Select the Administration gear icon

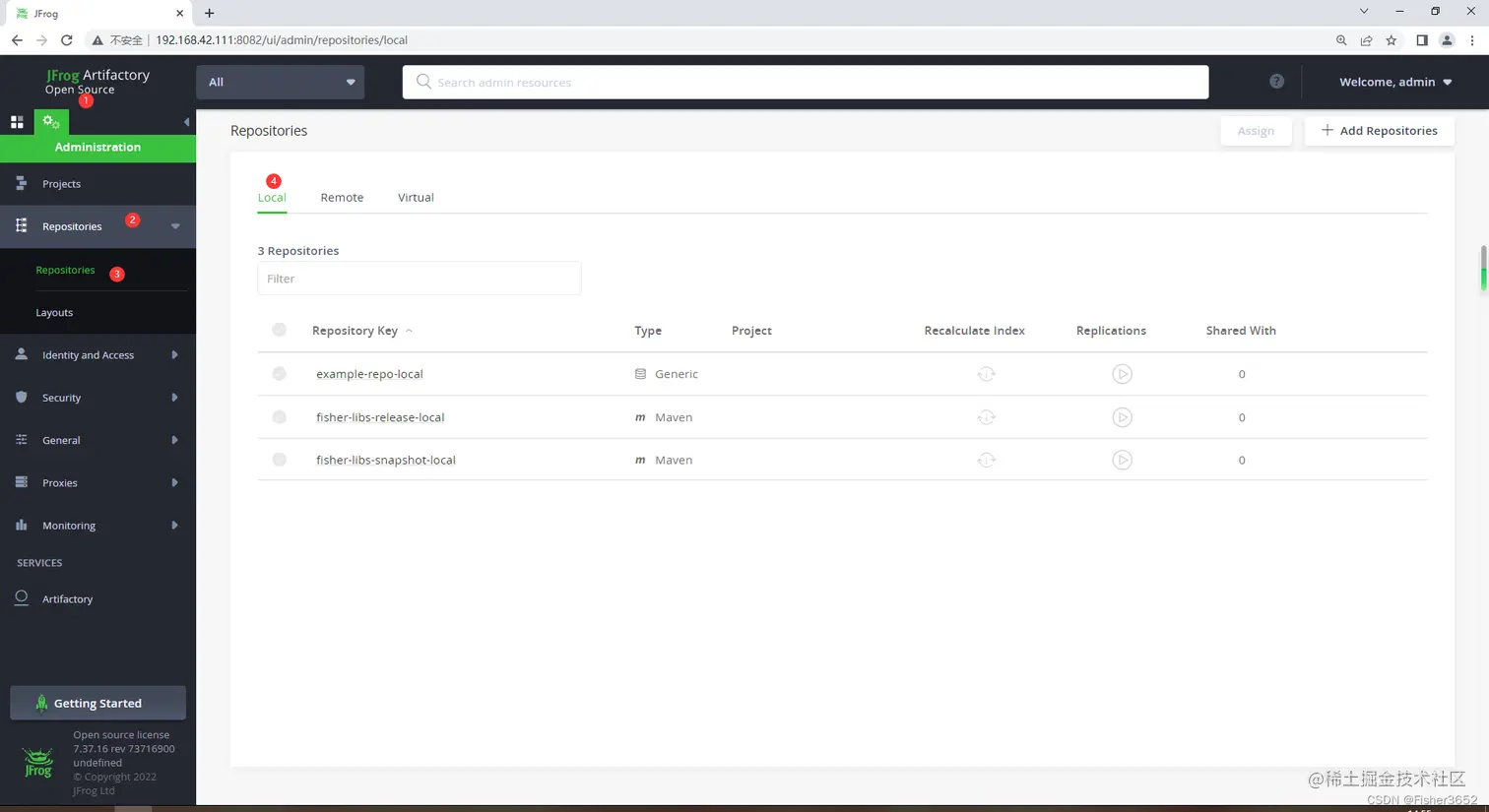51,122
